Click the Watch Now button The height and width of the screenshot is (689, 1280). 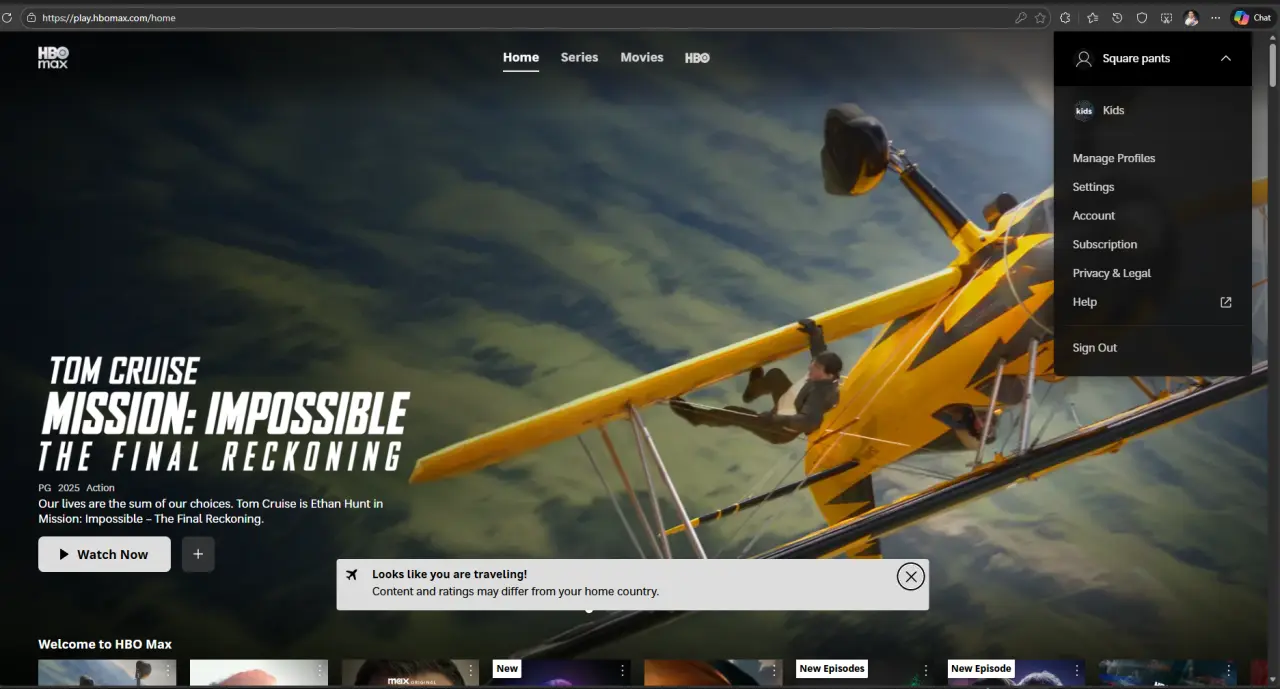104,554
